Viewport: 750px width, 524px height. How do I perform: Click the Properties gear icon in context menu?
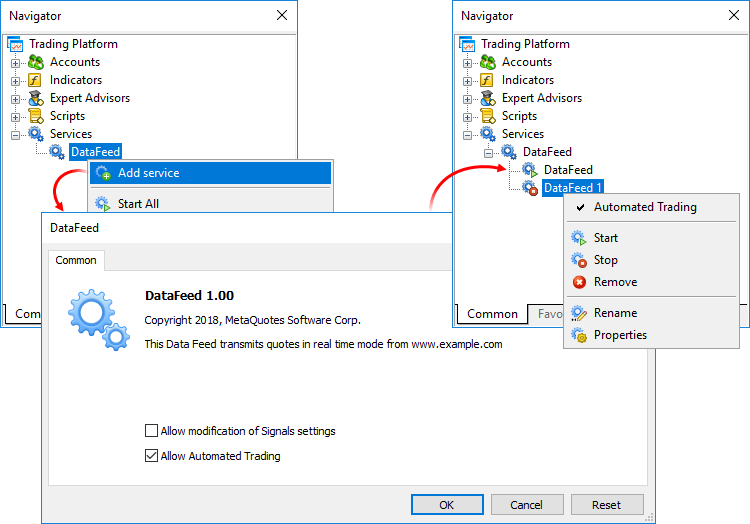(579, 335)
